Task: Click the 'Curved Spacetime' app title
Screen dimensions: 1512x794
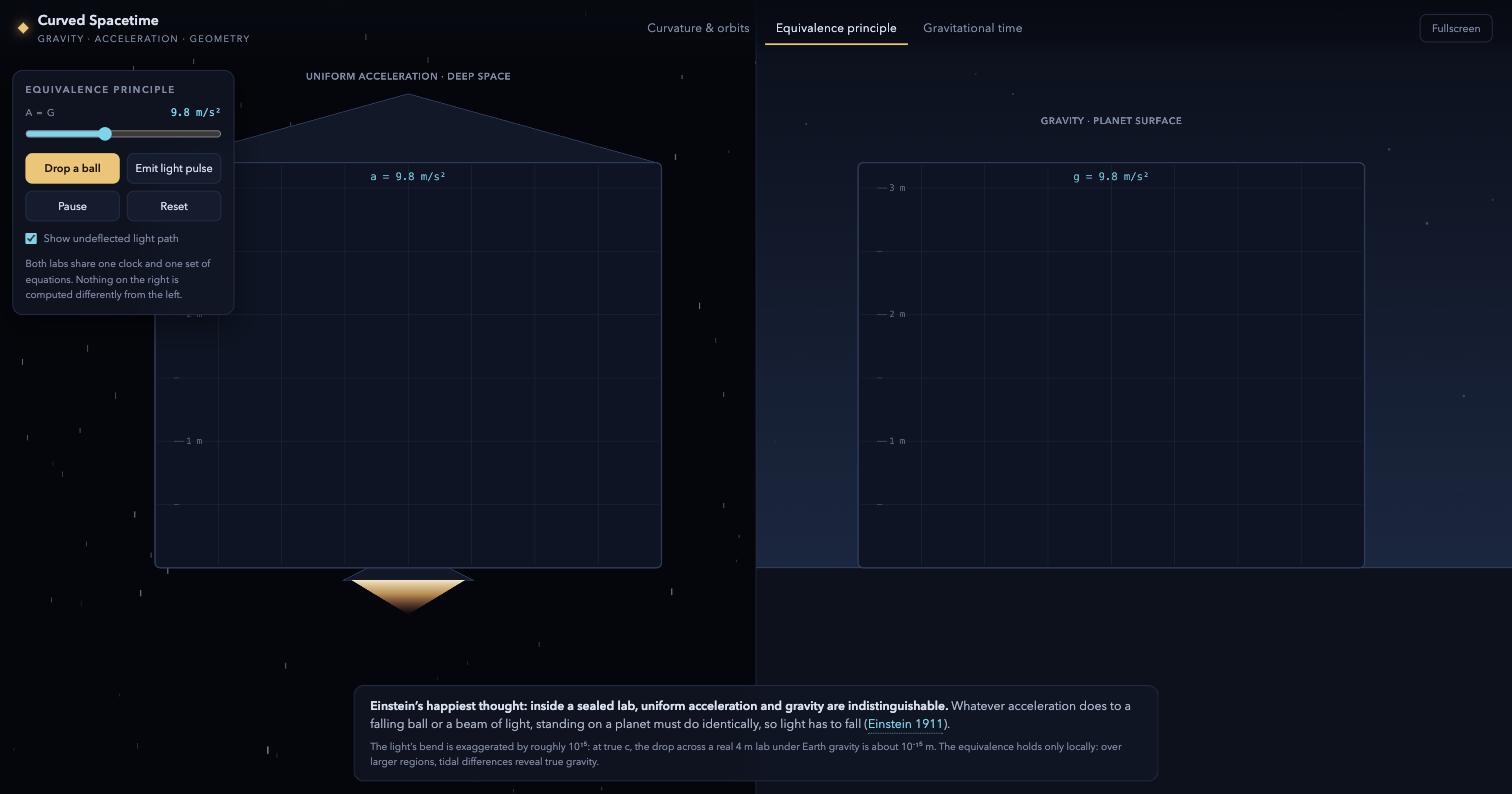Action: (x=98, y=20)
